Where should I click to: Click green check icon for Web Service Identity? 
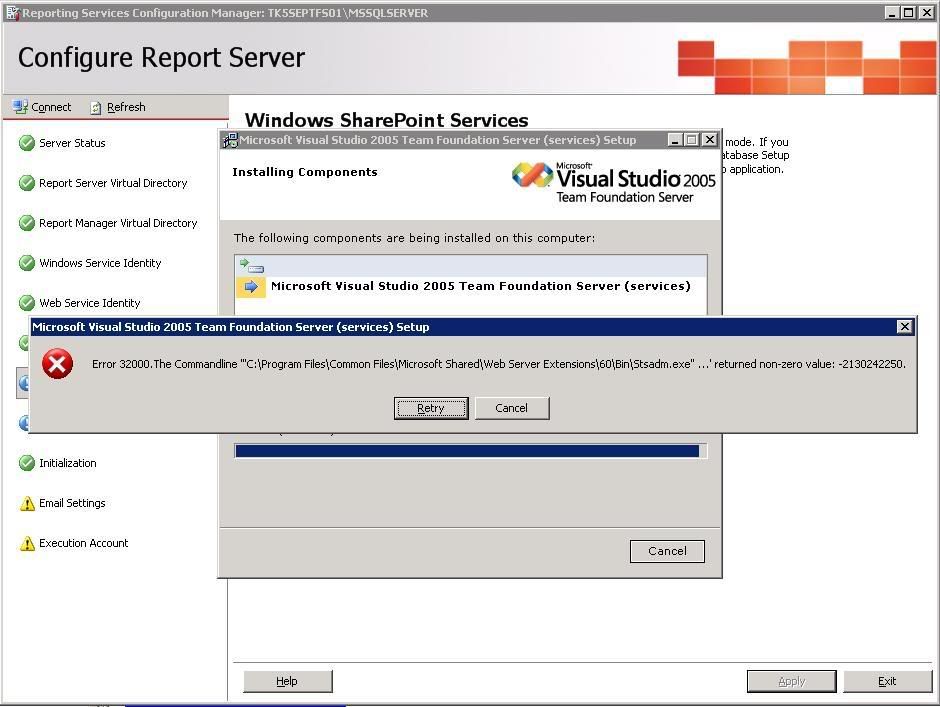pos(27,303)
